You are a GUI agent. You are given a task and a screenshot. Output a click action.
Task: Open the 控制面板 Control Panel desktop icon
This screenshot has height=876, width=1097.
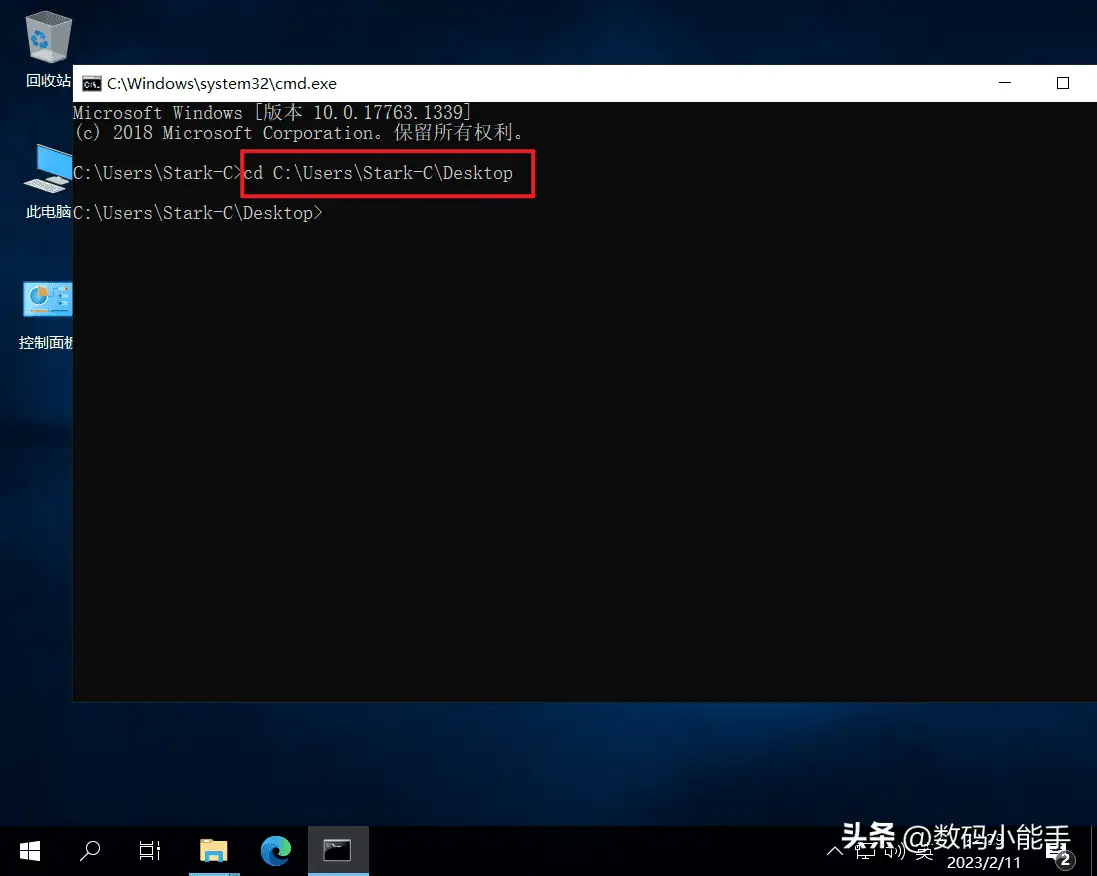46,315
